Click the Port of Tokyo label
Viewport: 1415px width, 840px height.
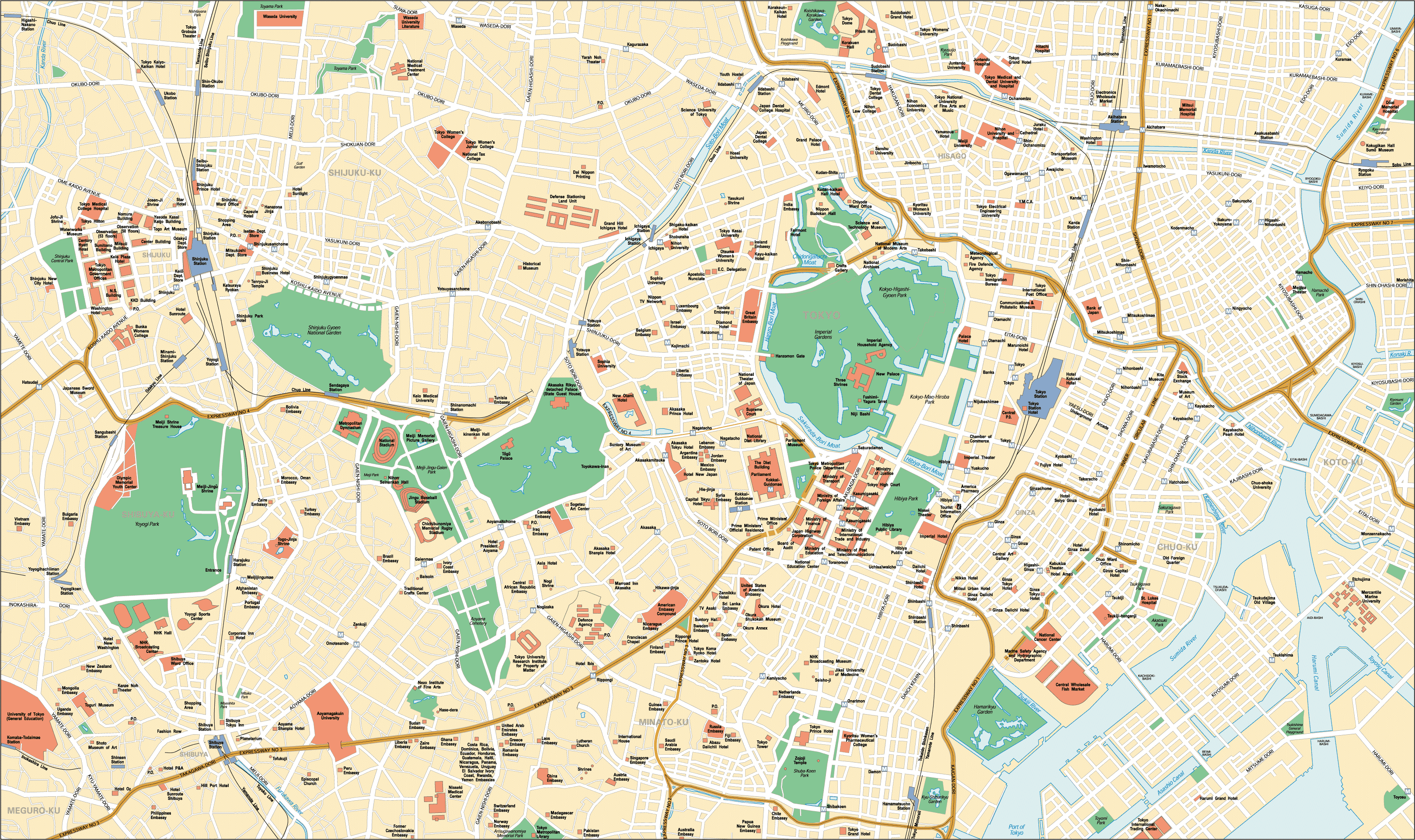click(1016, 830)
